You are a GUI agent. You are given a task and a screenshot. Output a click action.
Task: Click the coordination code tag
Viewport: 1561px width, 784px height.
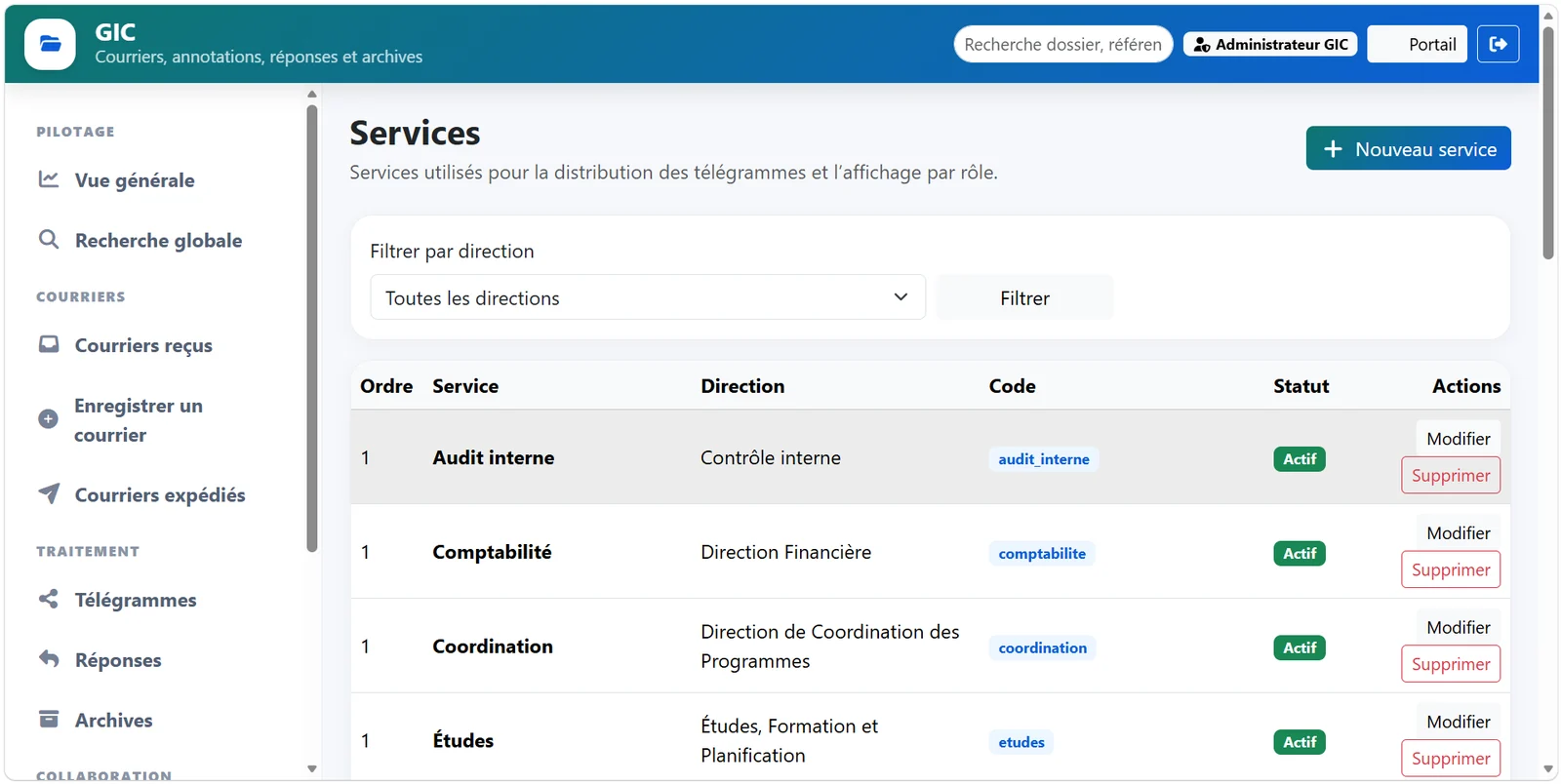point(1042,648)
